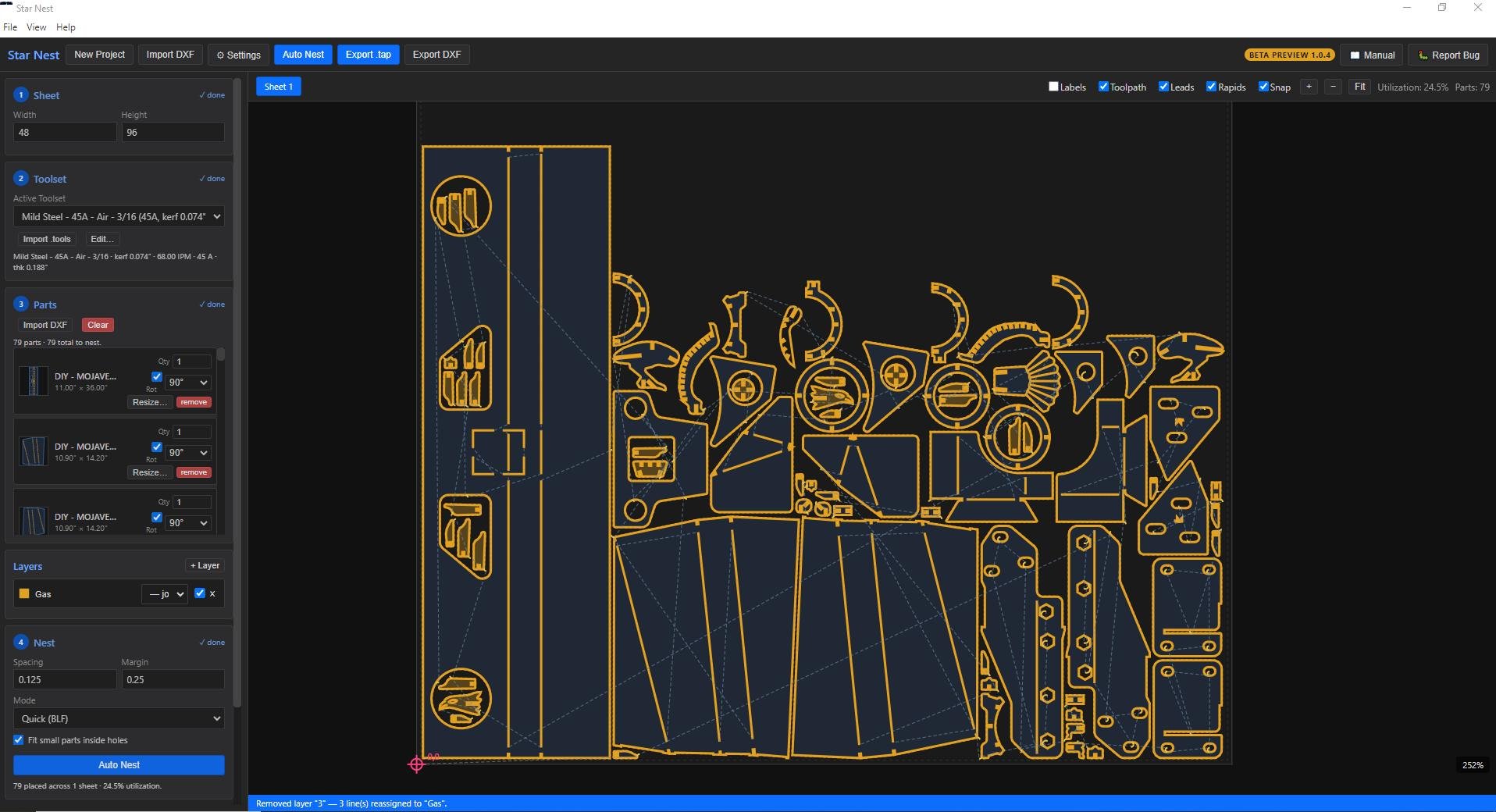
Task: Uncheck Rot for the 11.00" × 36.00" part
Action: click(x=156, y=376)
